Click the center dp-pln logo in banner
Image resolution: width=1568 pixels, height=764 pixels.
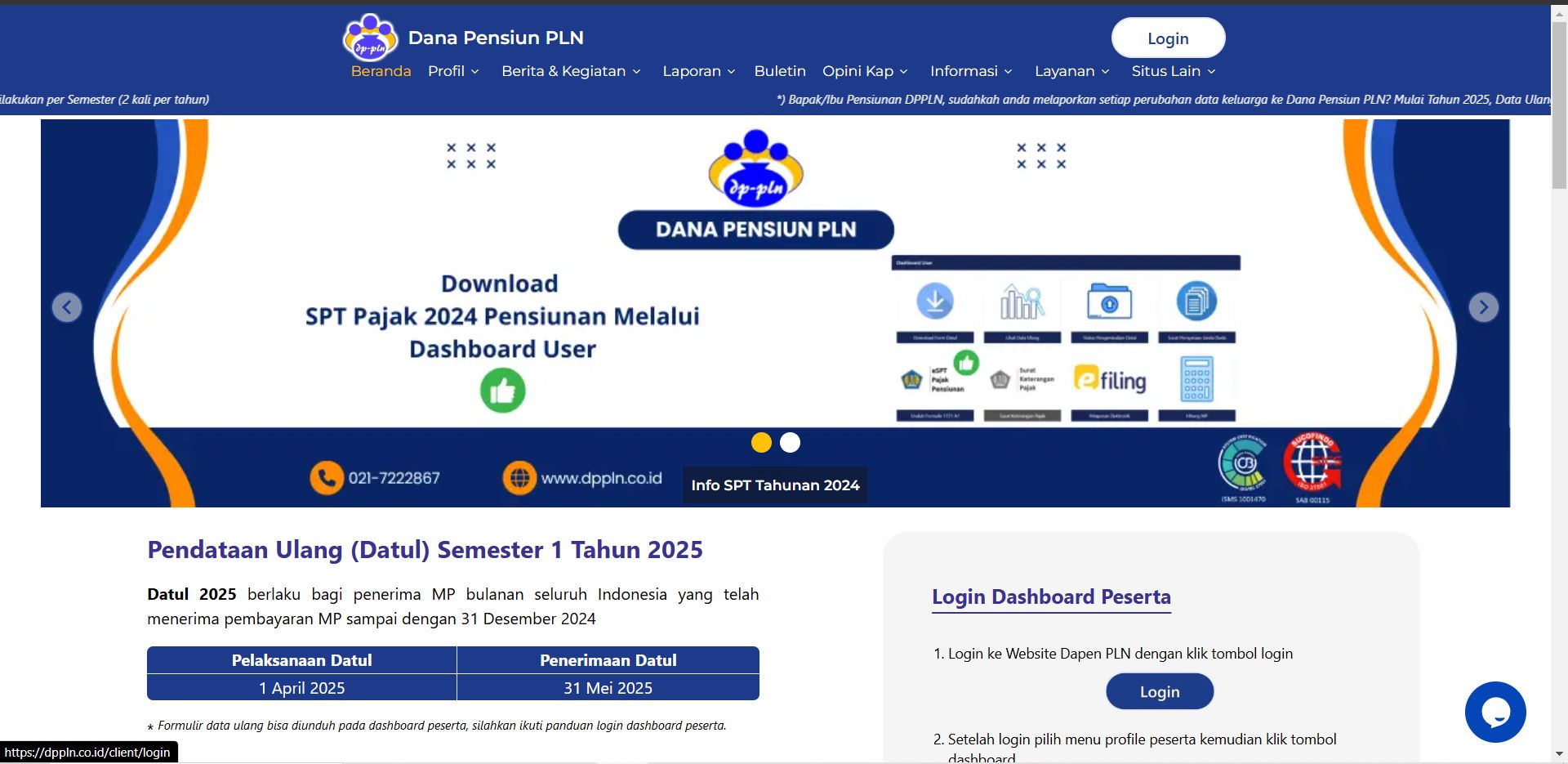point(756,168)
